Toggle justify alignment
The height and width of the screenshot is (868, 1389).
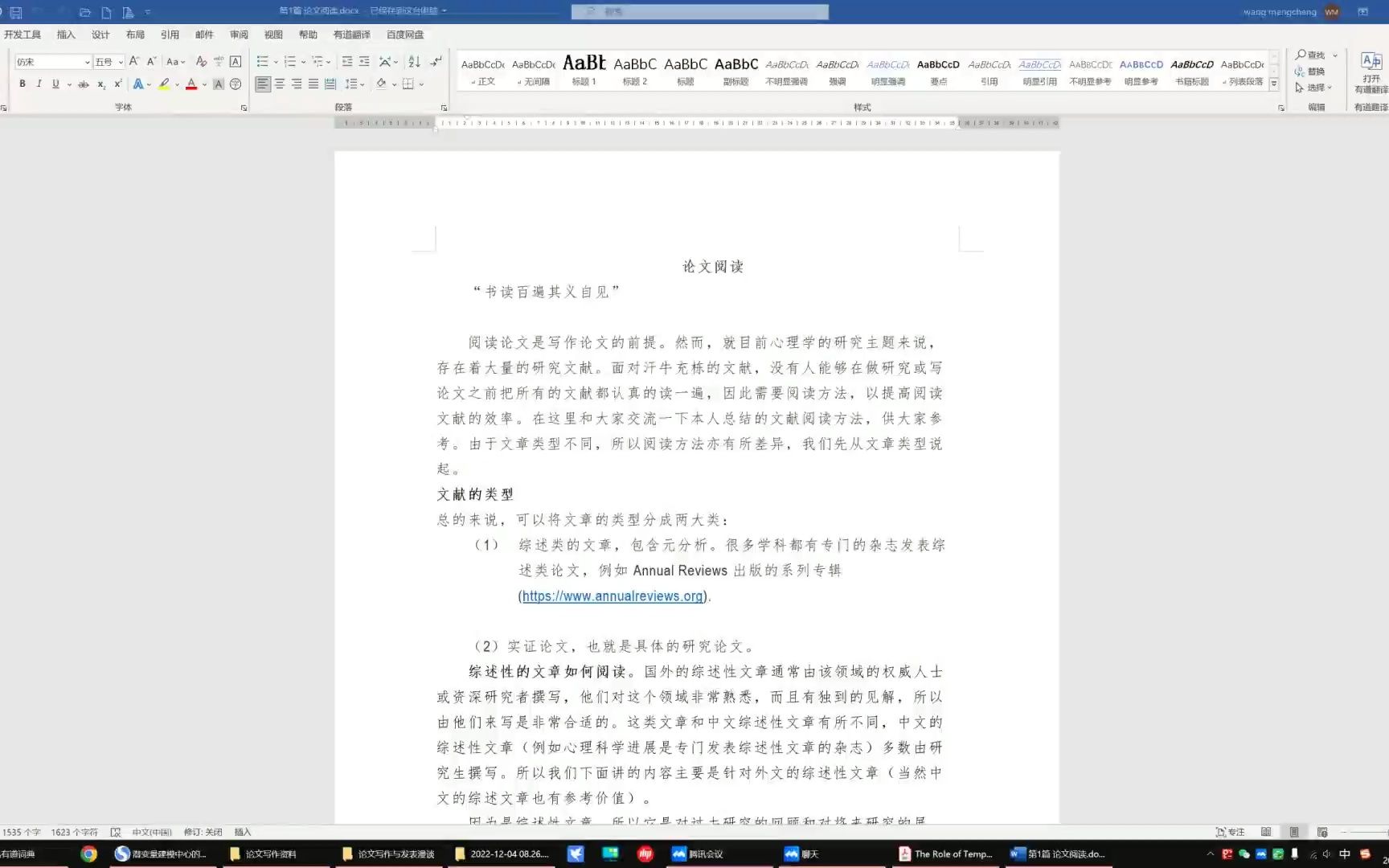pyautogui.click(x=313, y=84)
